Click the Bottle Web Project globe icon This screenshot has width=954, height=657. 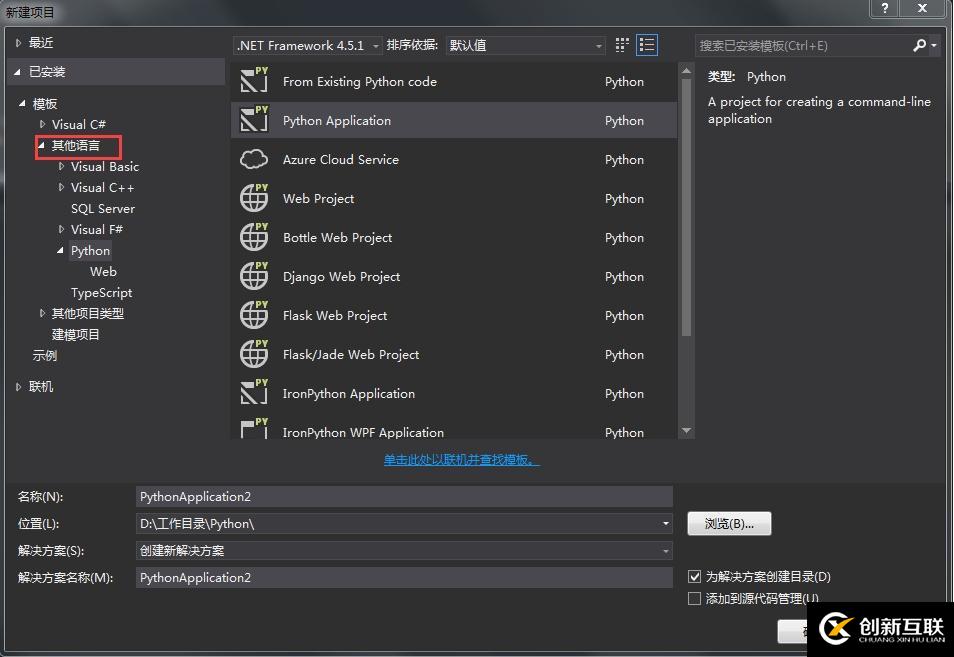(x=254, y=237)
